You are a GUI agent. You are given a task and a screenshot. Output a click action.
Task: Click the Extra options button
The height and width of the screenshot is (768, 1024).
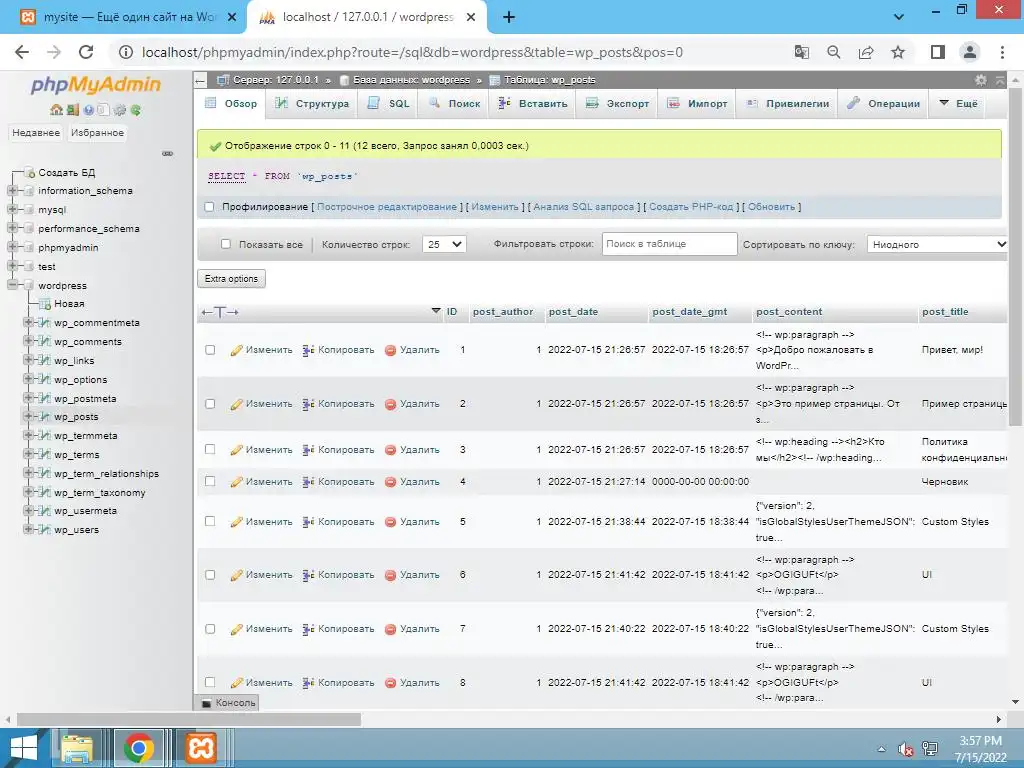[231, 279]
